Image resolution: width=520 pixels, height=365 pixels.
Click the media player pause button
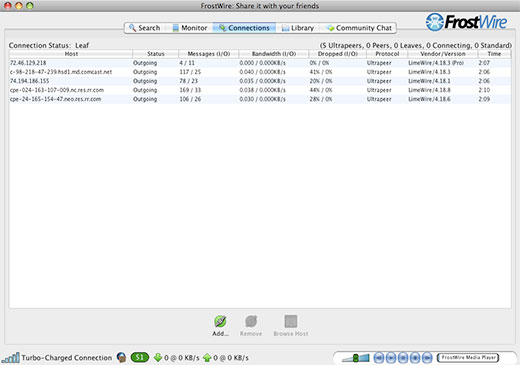click(403, 358)
